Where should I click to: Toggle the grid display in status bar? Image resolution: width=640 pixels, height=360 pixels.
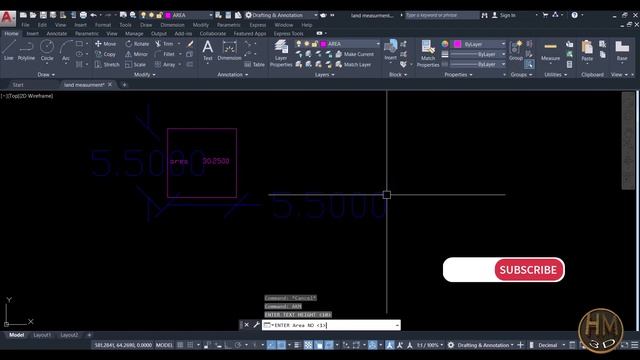click(180, 345)
